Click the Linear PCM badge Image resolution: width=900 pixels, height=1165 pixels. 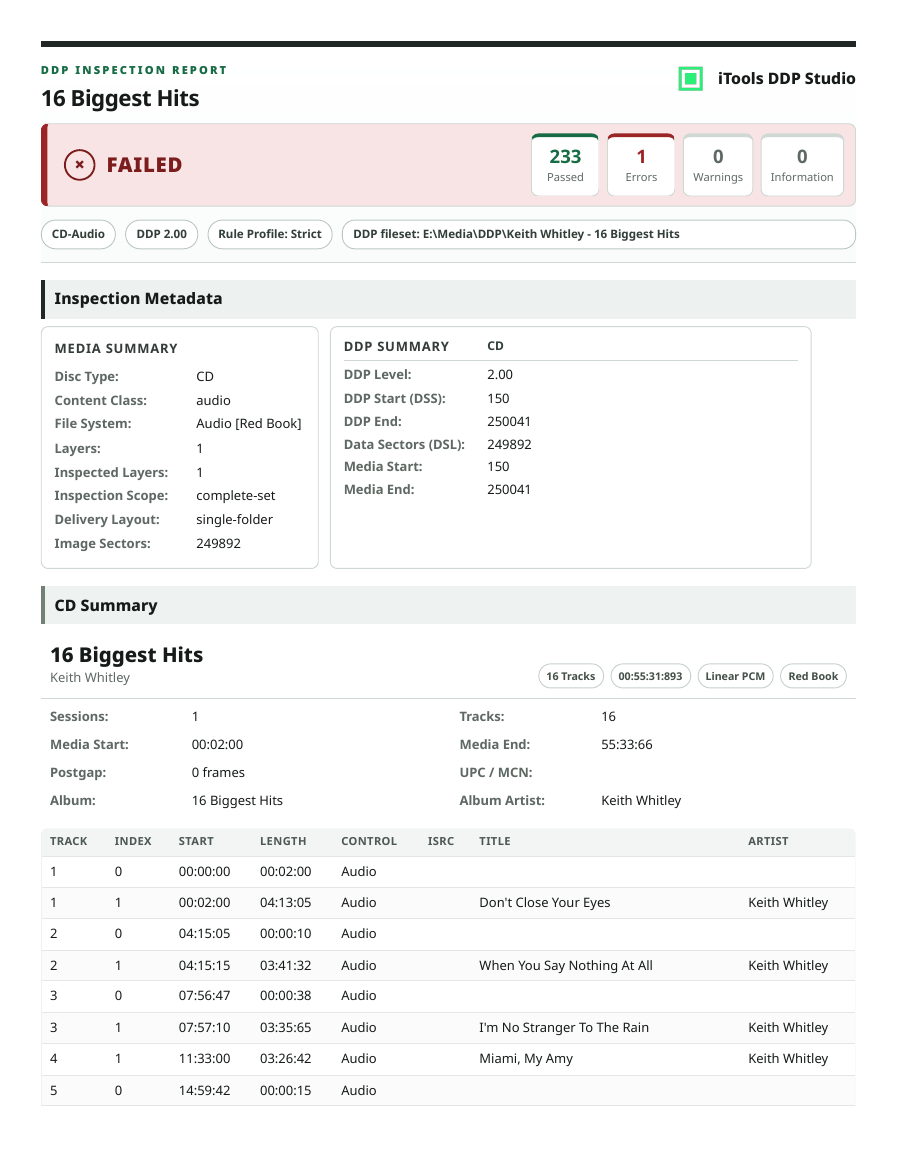click(735, 676)
